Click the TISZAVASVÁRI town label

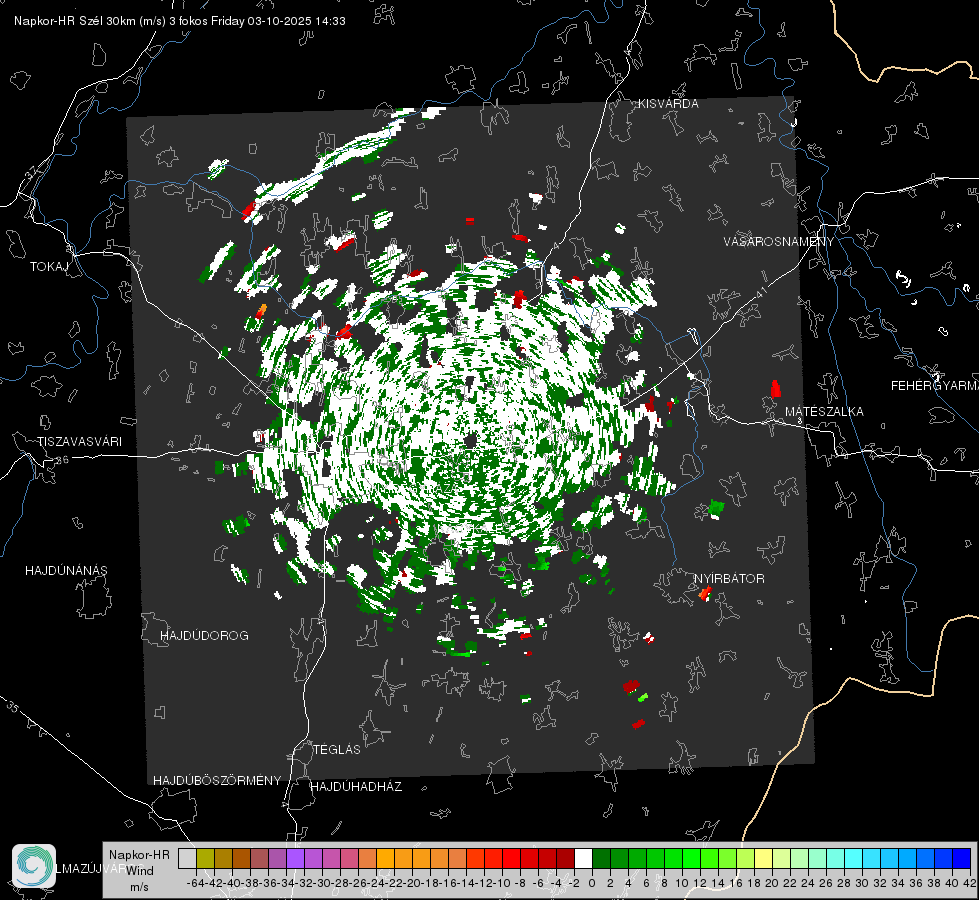pos(79,442)
